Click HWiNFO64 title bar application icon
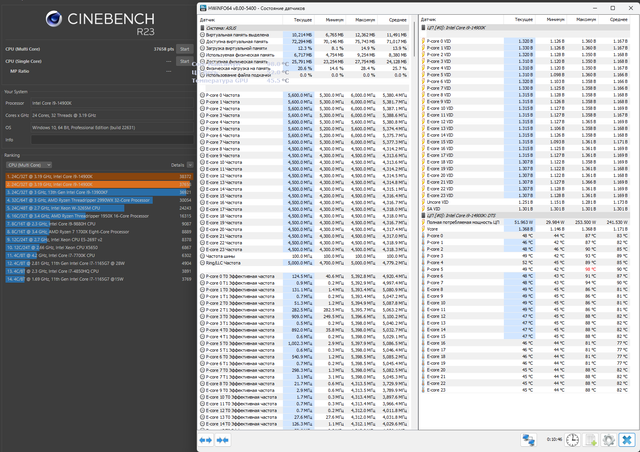This screenshot has width=640, height=452. tap(203, 8)
